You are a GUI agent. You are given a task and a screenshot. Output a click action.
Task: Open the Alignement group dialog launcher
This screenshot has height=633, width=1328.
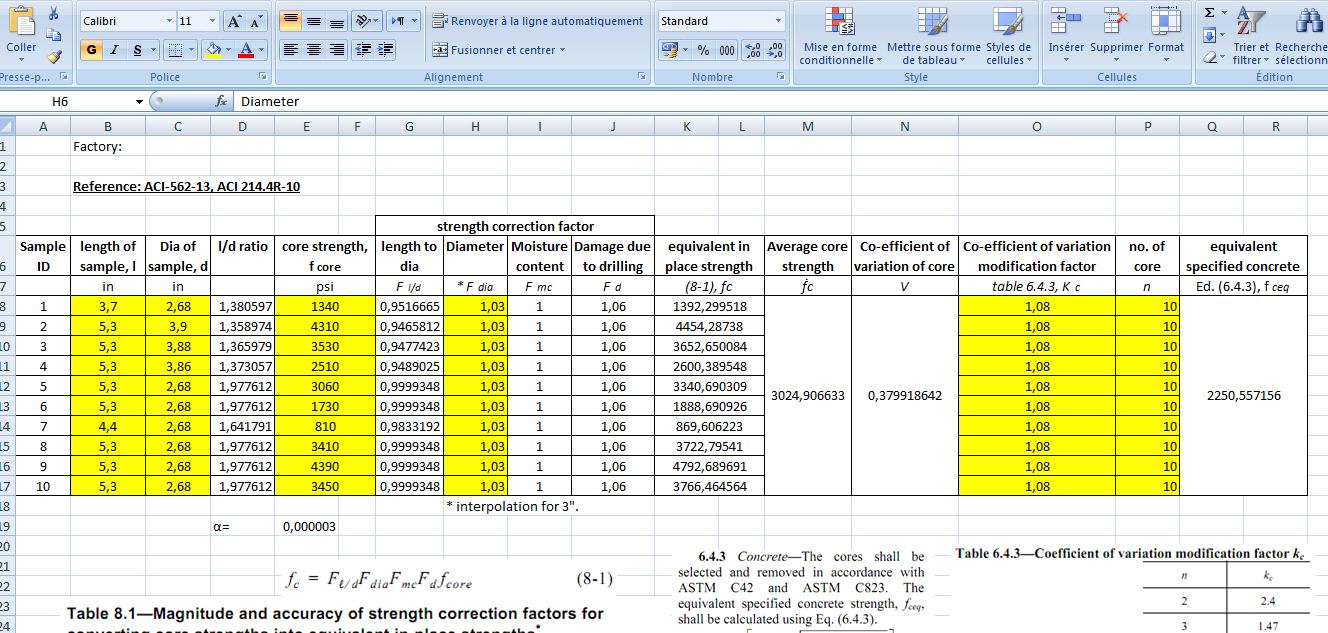[x=641, y=77]
